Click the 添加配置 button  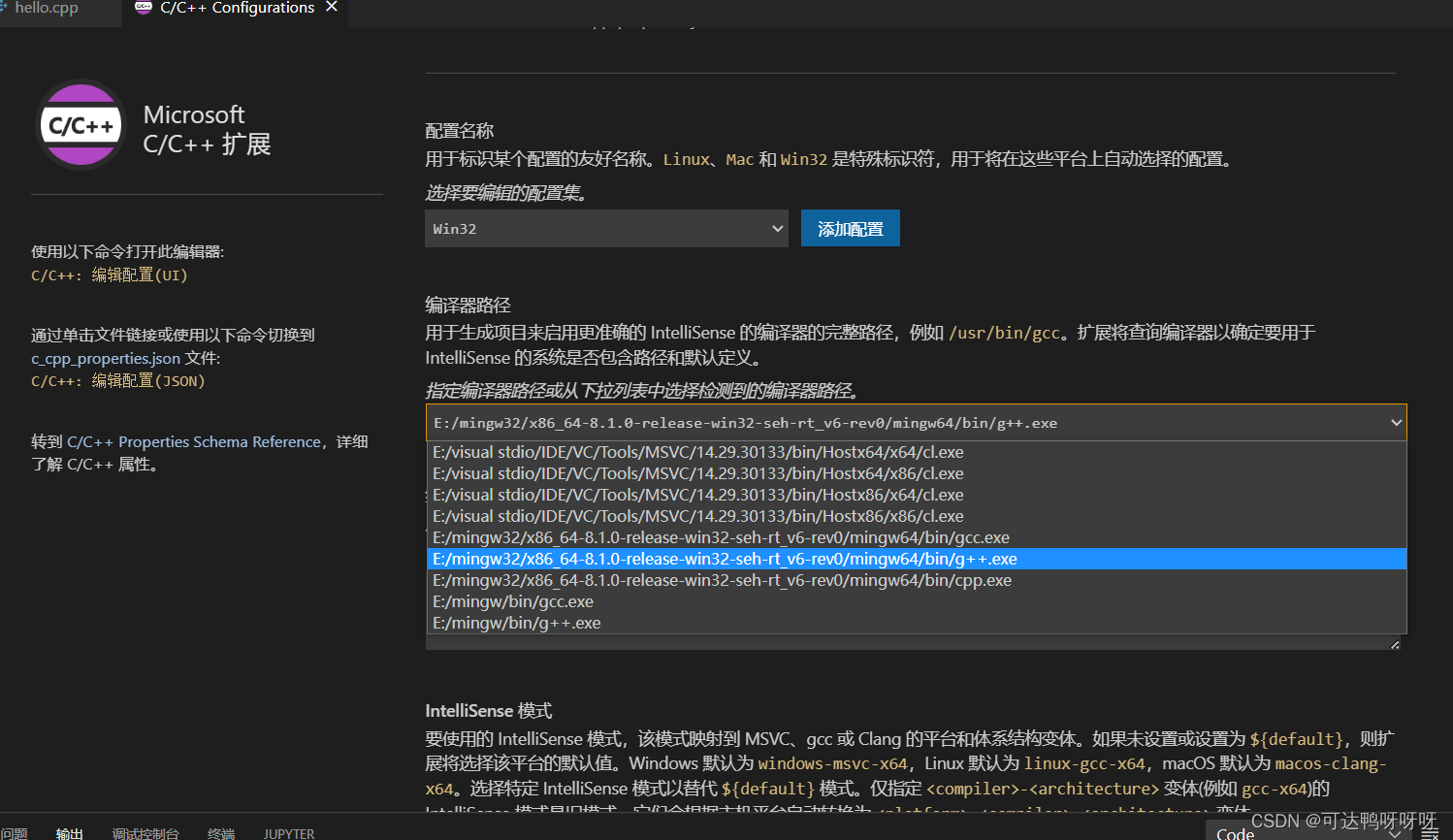point(850,228)
